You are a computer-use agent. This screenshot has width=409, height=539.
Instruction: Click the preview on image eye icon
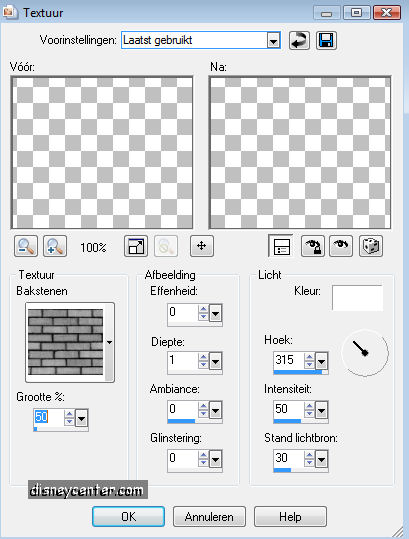(x=341, y=246)
